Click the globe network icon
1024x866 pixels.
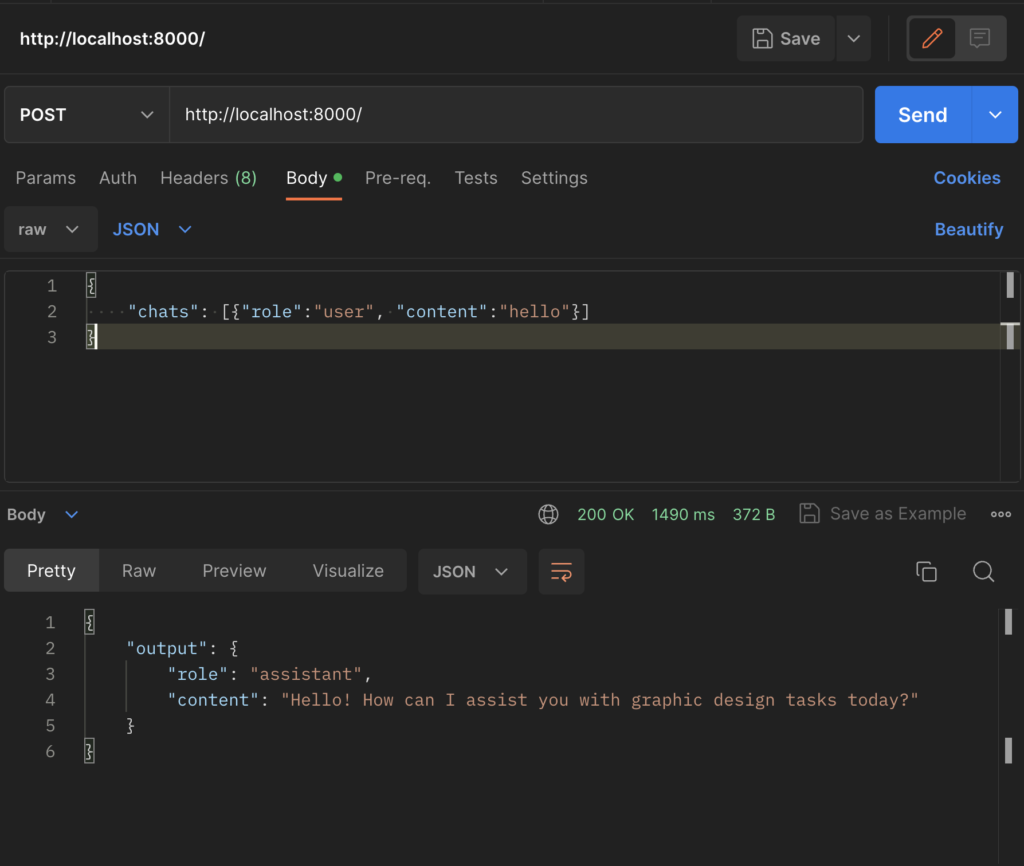(548, 514)
